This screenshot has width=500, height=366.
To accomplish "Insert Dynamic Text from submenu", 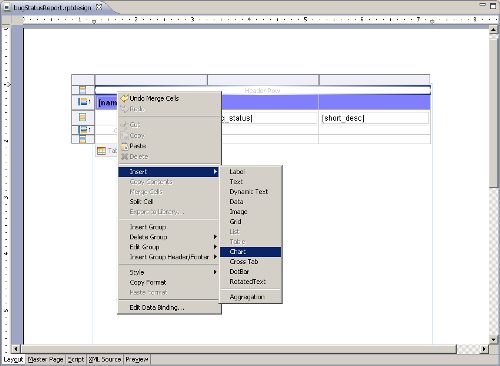I will [x=250, y=192].
